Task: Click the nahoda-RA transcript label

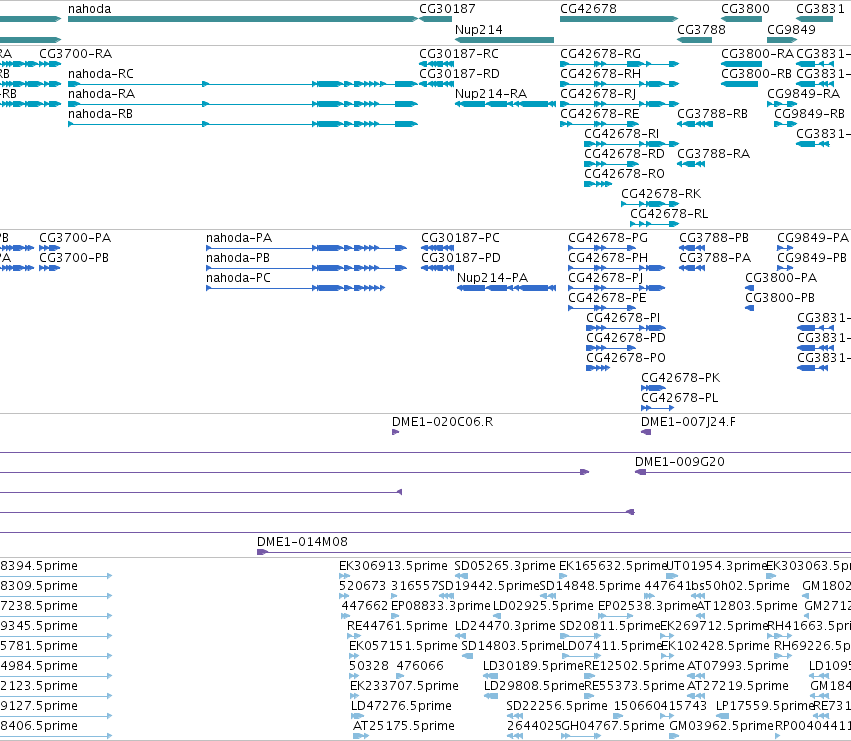Action: [x=101, y=94]
